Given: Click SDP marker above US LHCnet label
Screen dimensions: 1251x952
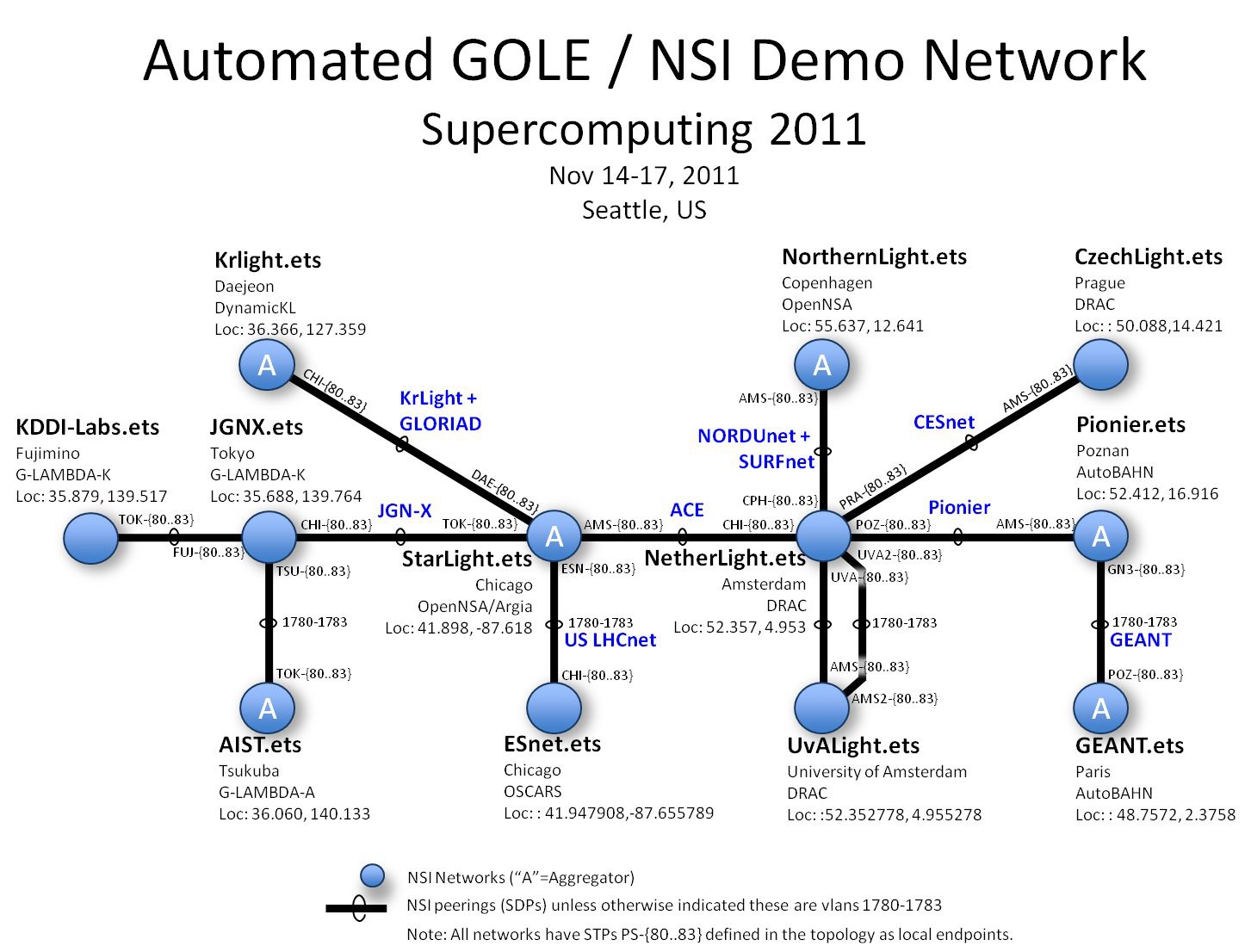Looking at the screenshot, I should coord(554,624).
